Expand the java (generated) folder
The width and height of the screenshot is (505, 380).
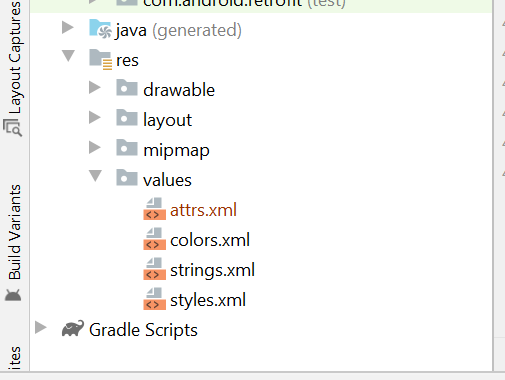[68, 27]
